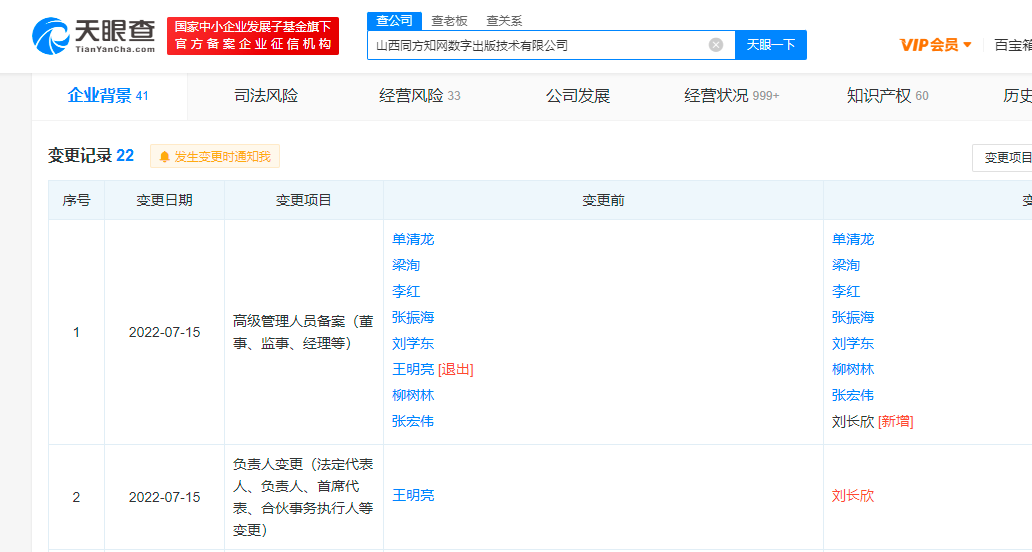The width and height of the screenshot is (1032, 552).
Task: Select the 查公司 search tab
Action: [x=394, y=21]
